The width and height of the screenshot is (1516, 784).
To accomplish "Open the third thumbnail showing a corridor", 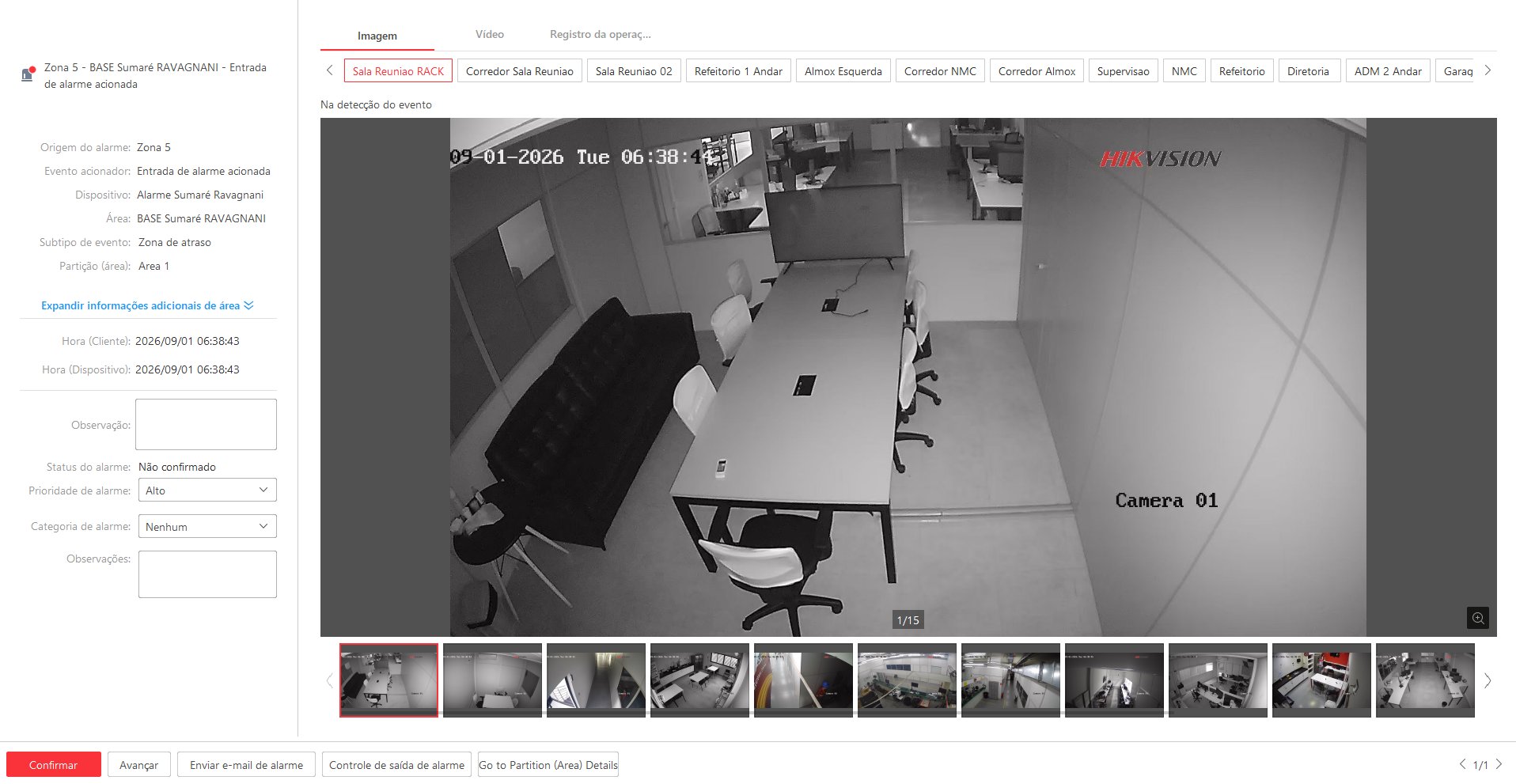I will pos(596,680).
